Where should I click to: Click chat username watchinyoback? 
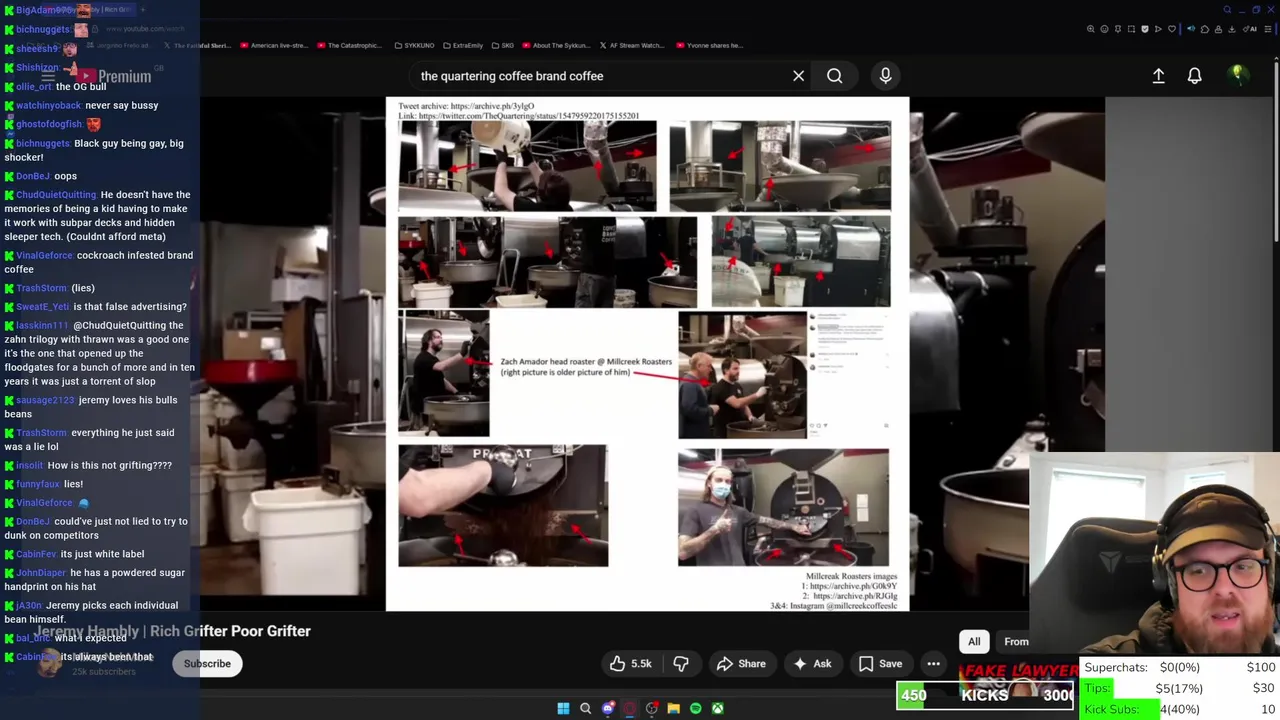click(x=48, y=105)
